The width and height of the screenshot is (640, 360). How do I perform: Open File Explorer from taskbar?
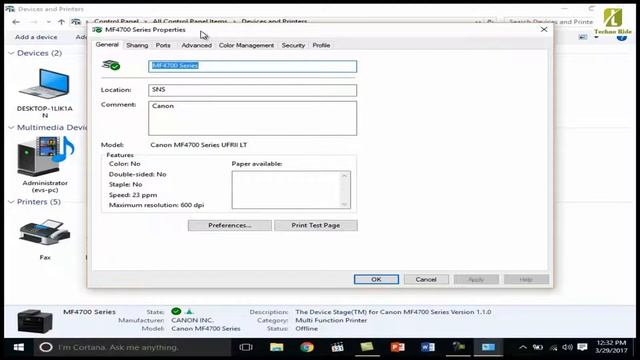(276, 347)
